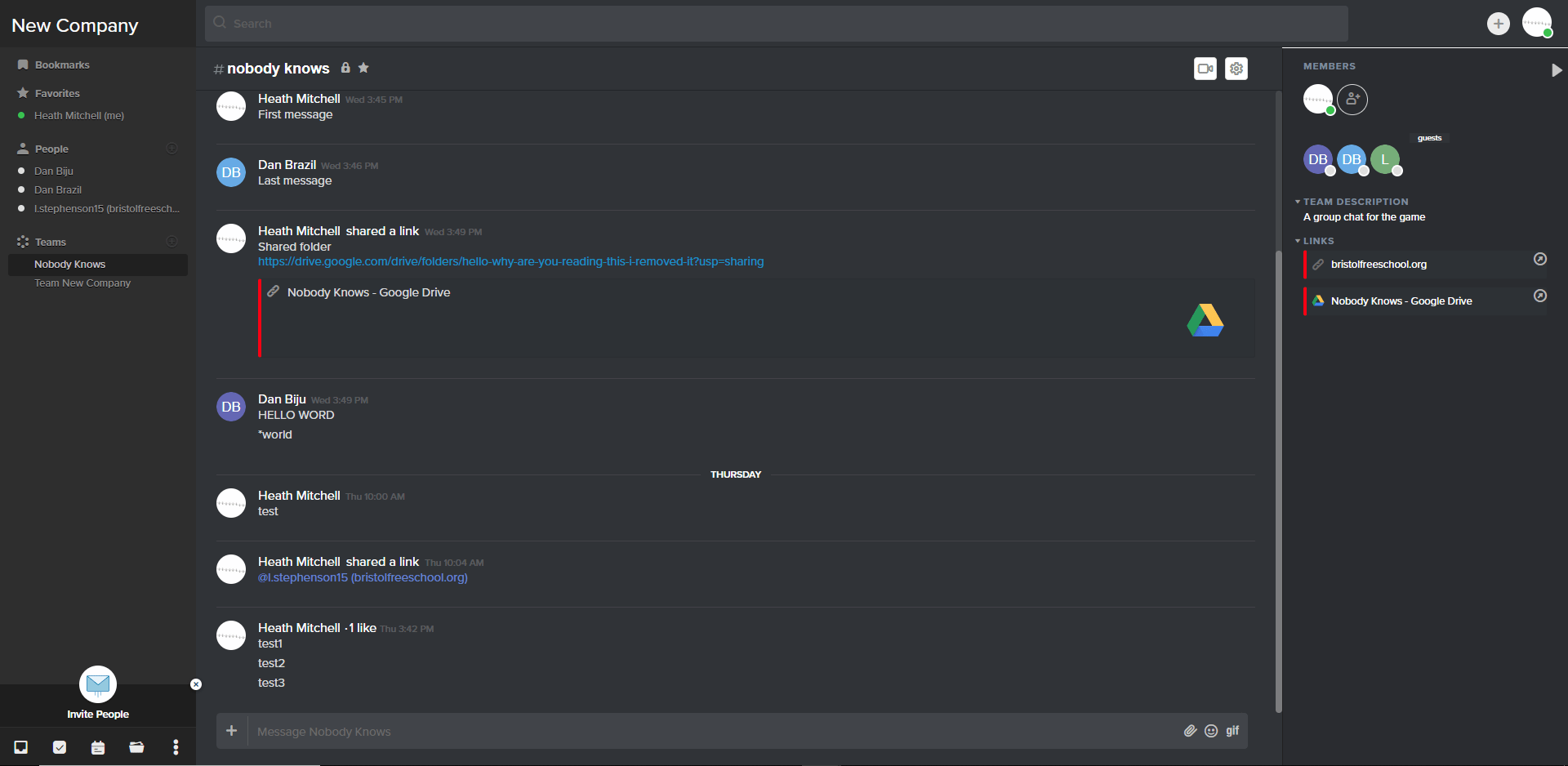Open the emoji picker

click(x=1211, y=731)
